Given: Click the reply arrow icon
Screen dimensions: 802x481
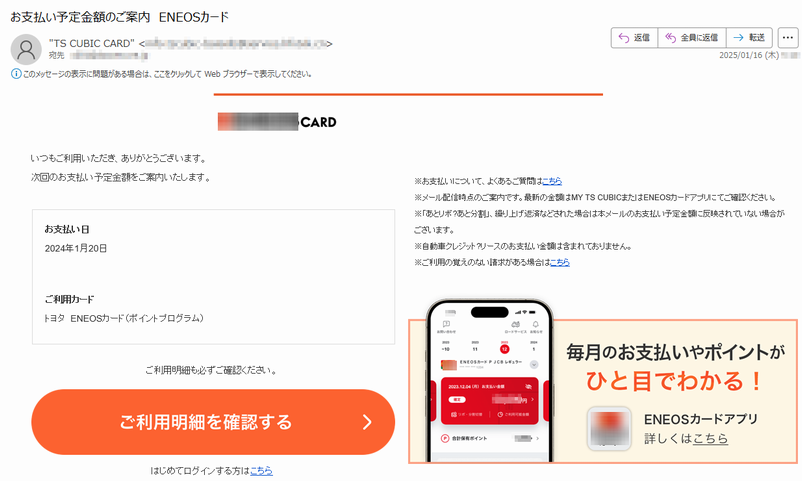Looking at the screenshot, I should pyautogui.click(x=623, y=37).
